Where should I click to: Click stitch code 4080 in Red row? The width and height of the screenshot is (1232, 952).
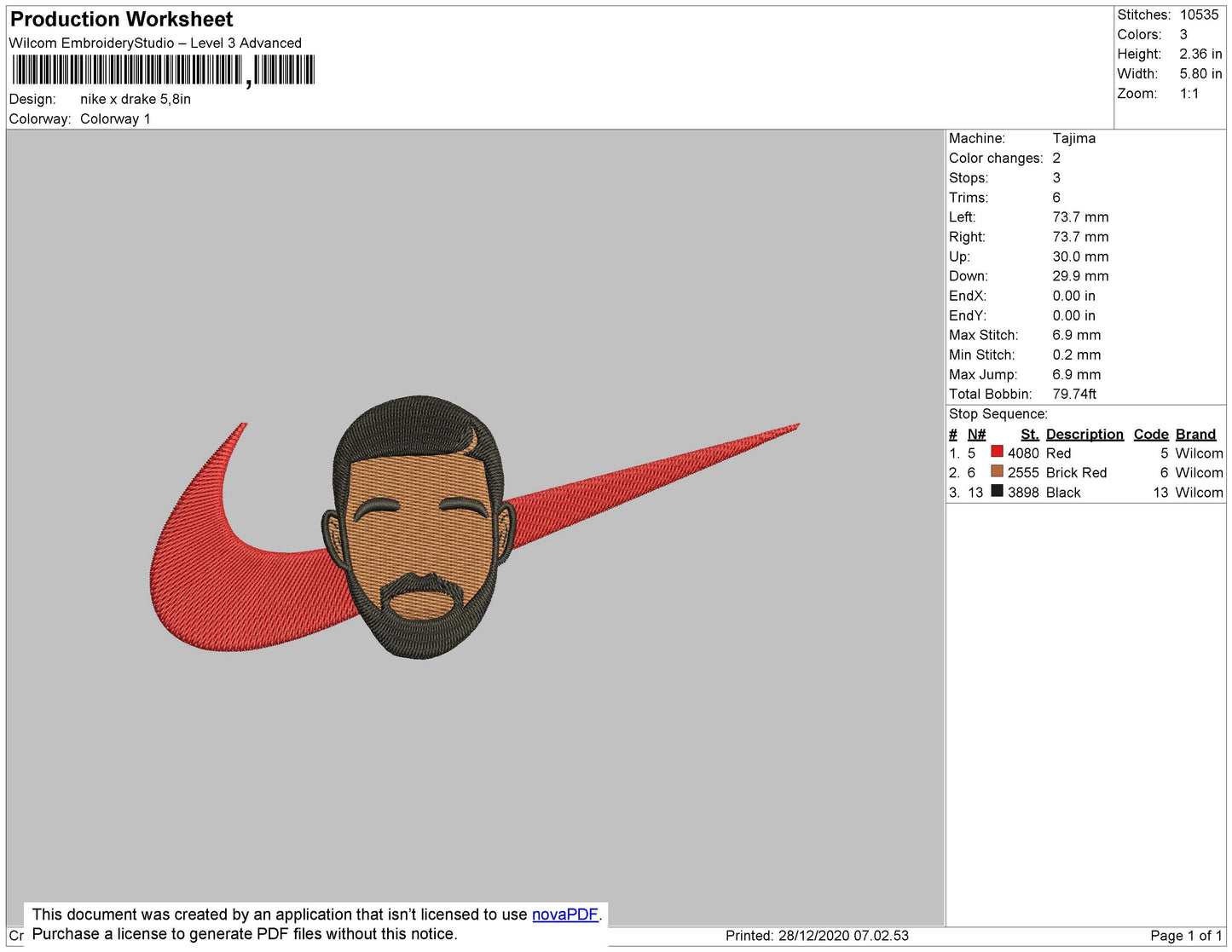point(1023,453)
